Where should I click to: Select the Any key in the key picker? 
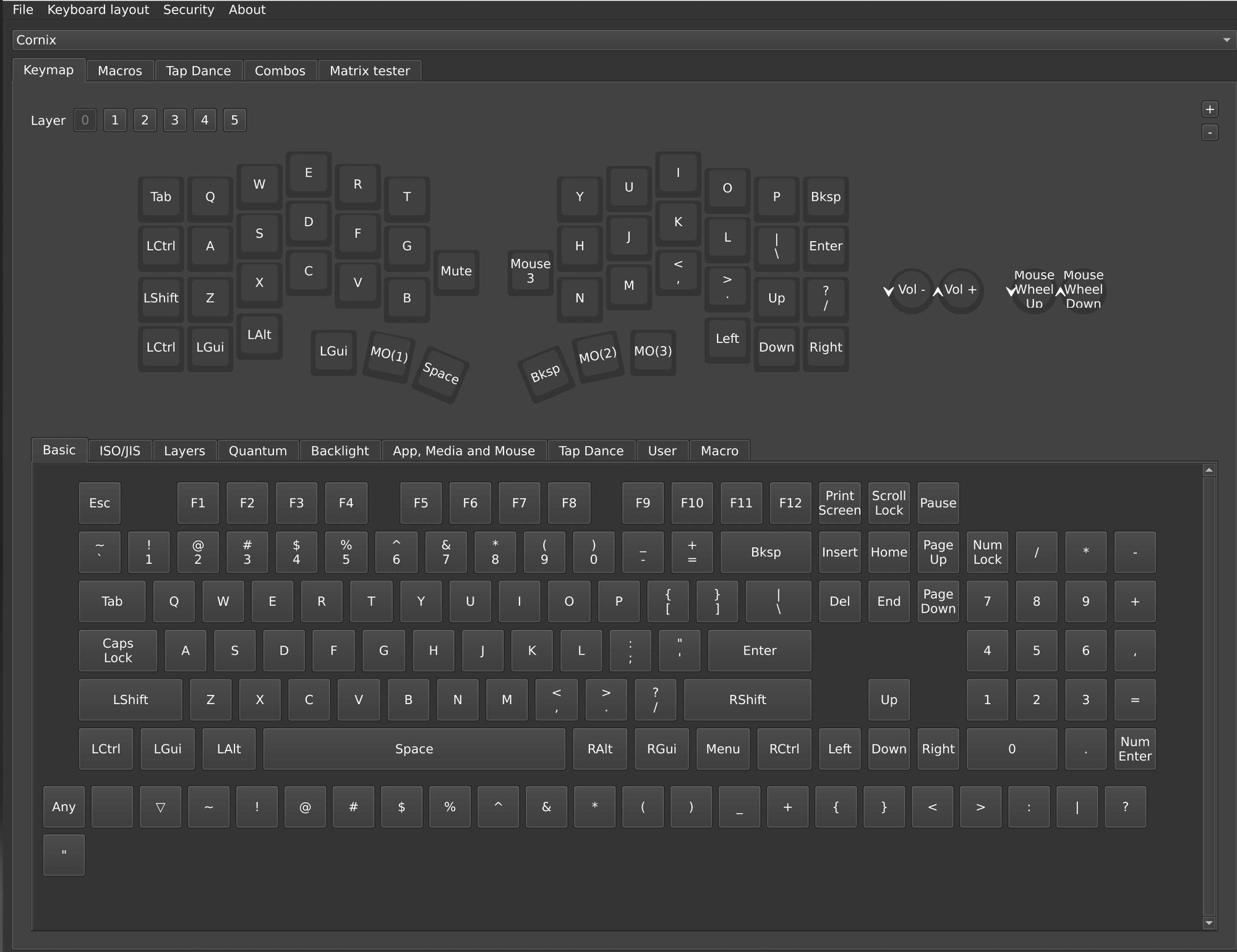pyautogui.click(x=64, y=807)
